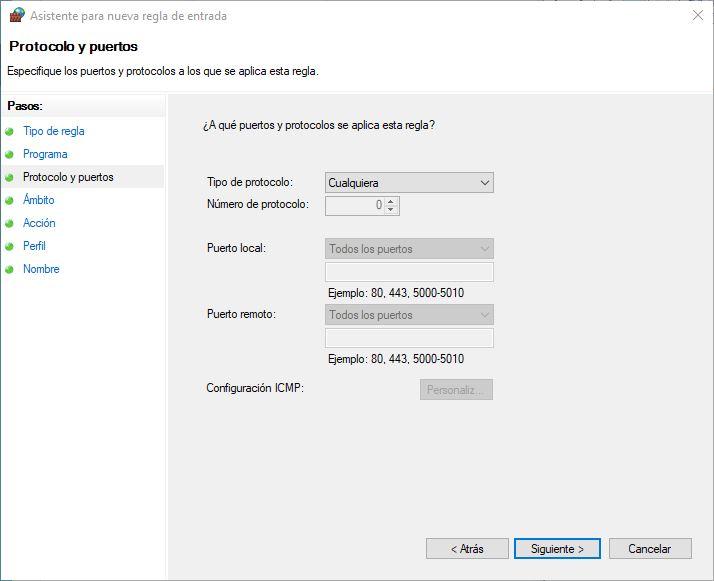Click the green bullet beside Ámbito
Viewport: 714px width, 581px height.
tap(10, 200)
